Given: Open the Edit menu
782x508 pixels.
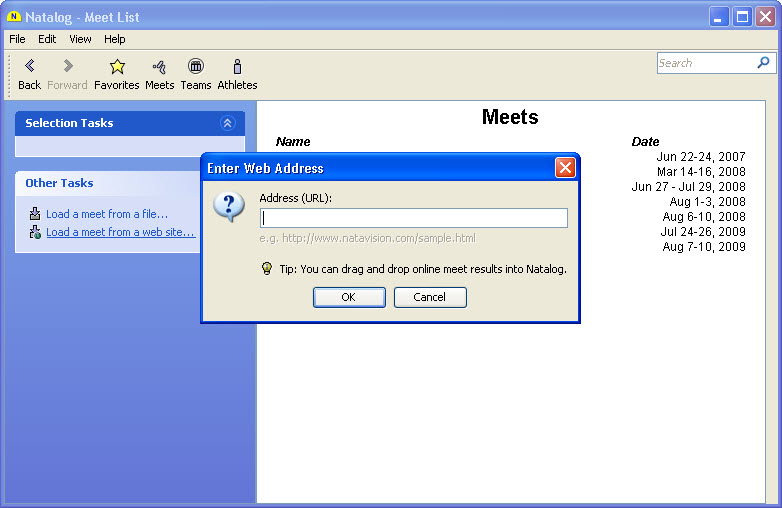Looking at the screenshot, I should [x=47, y=39].
